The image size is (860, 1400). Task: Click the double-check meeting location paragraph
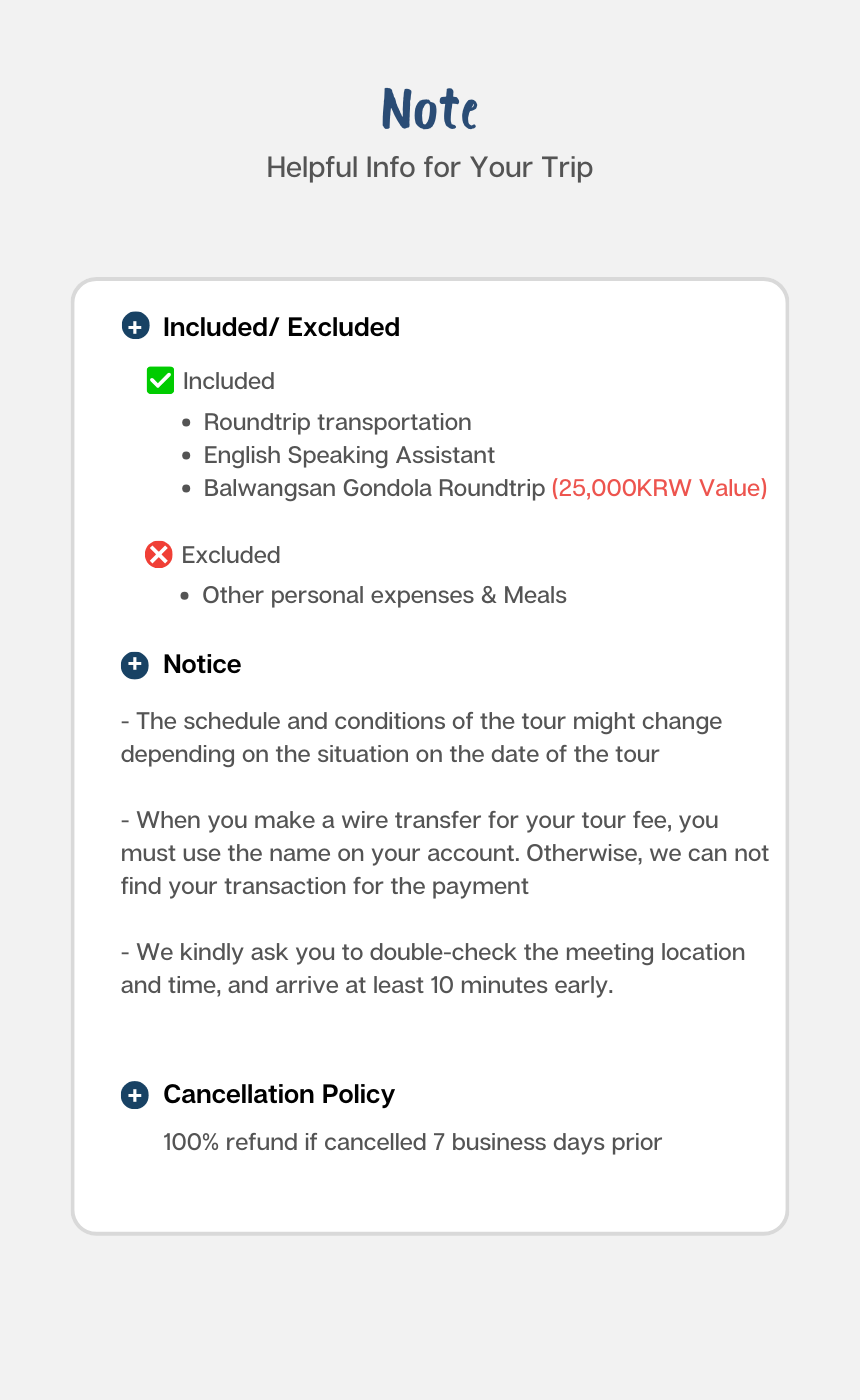pyautogui.click(x=432, y=968)
